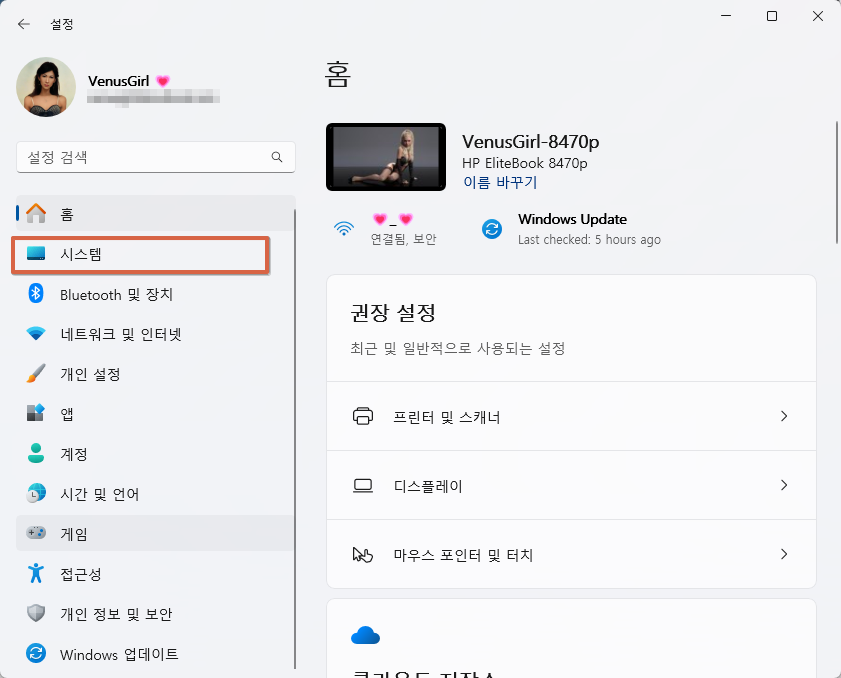Click the Wi-Fi status icon in Home
The image size is (841, 678).
pos(344,229)
